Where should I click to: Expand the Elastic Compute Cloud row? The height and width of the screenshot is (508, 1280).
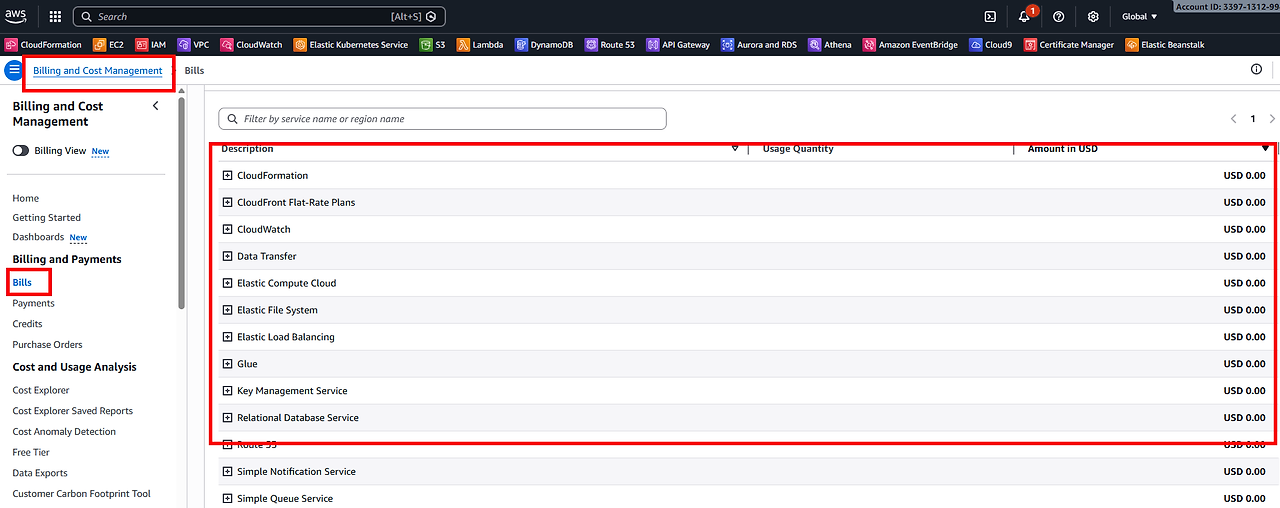point(227,283)
